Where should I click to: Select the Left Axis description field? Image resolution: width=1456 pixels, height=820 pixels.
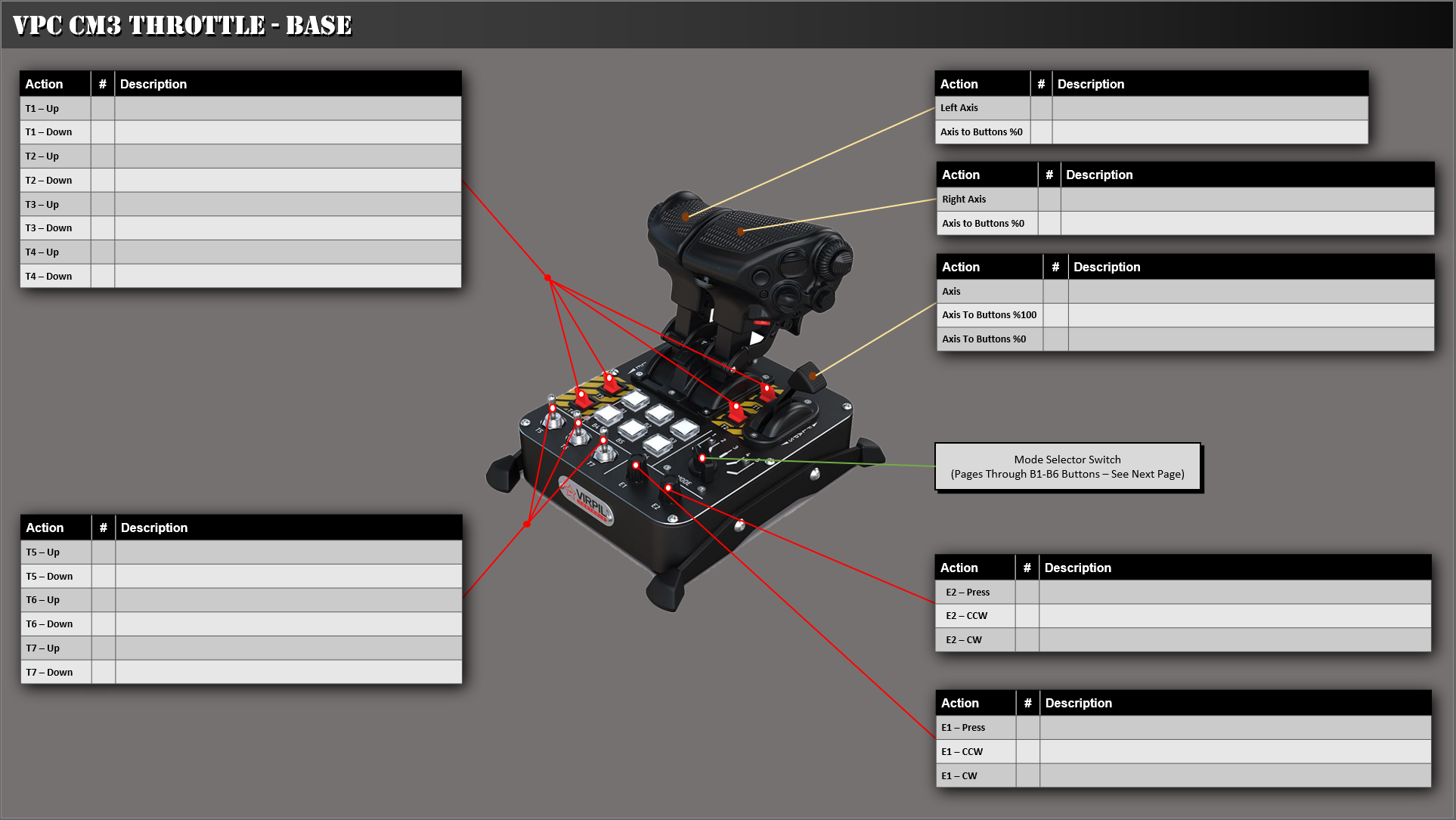(1210, 108)
